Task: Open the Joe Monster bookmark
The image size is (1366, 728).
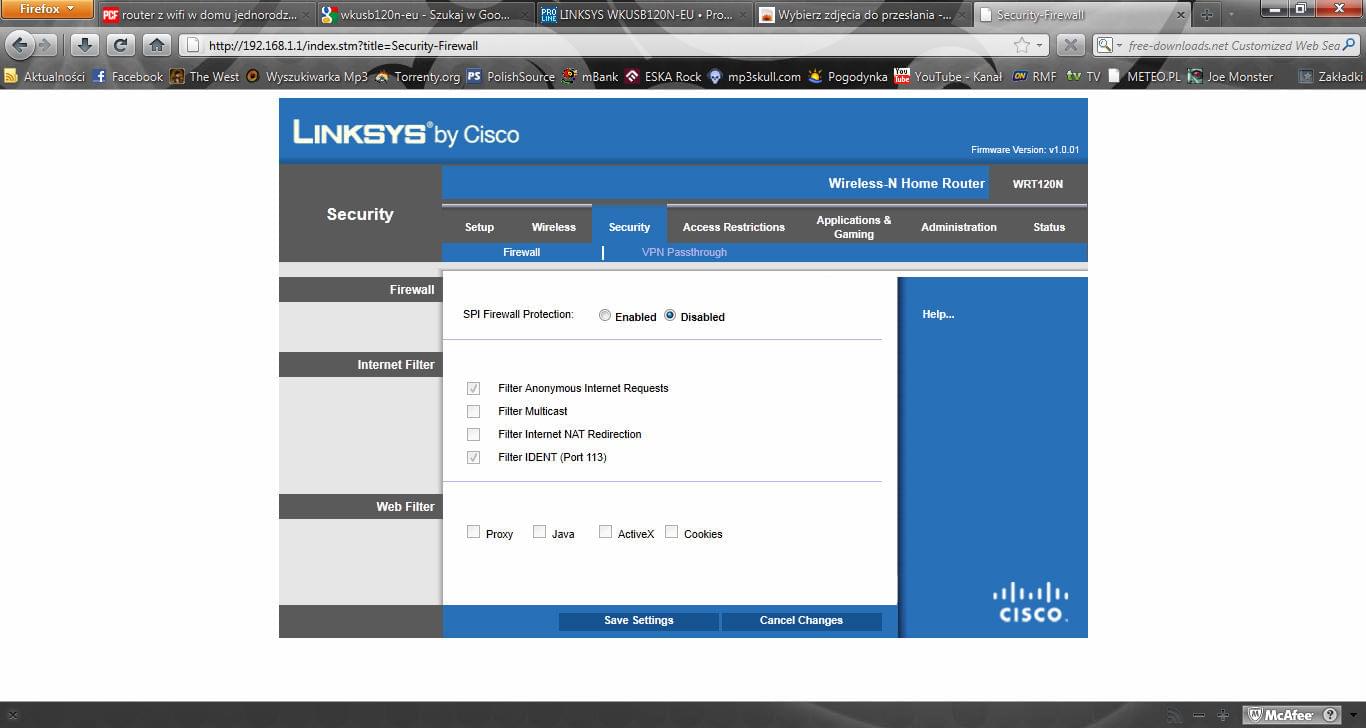Action: coord(1230,76)
